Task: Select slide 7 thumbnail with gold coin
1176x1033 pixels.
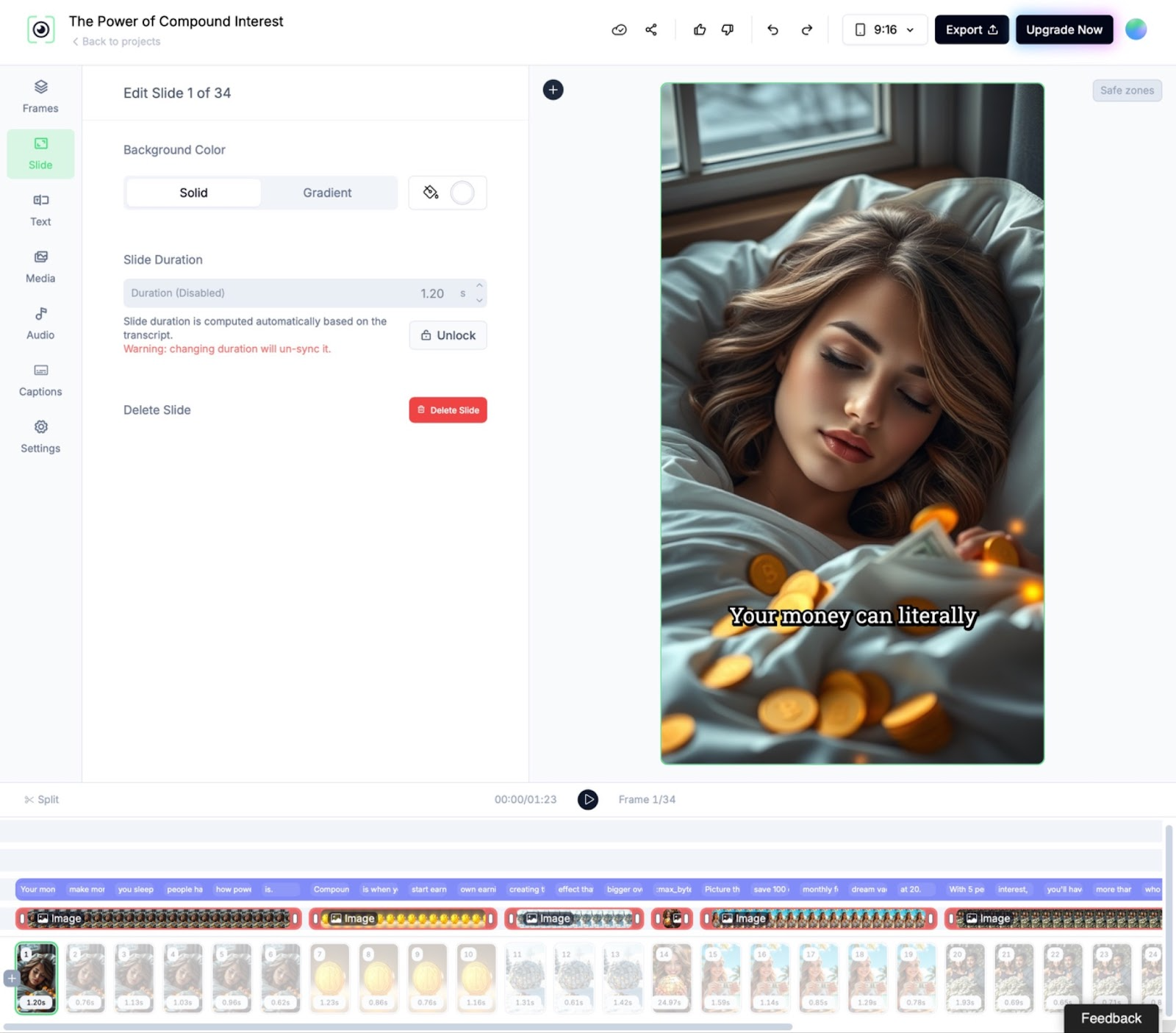Action: (329, 978)
